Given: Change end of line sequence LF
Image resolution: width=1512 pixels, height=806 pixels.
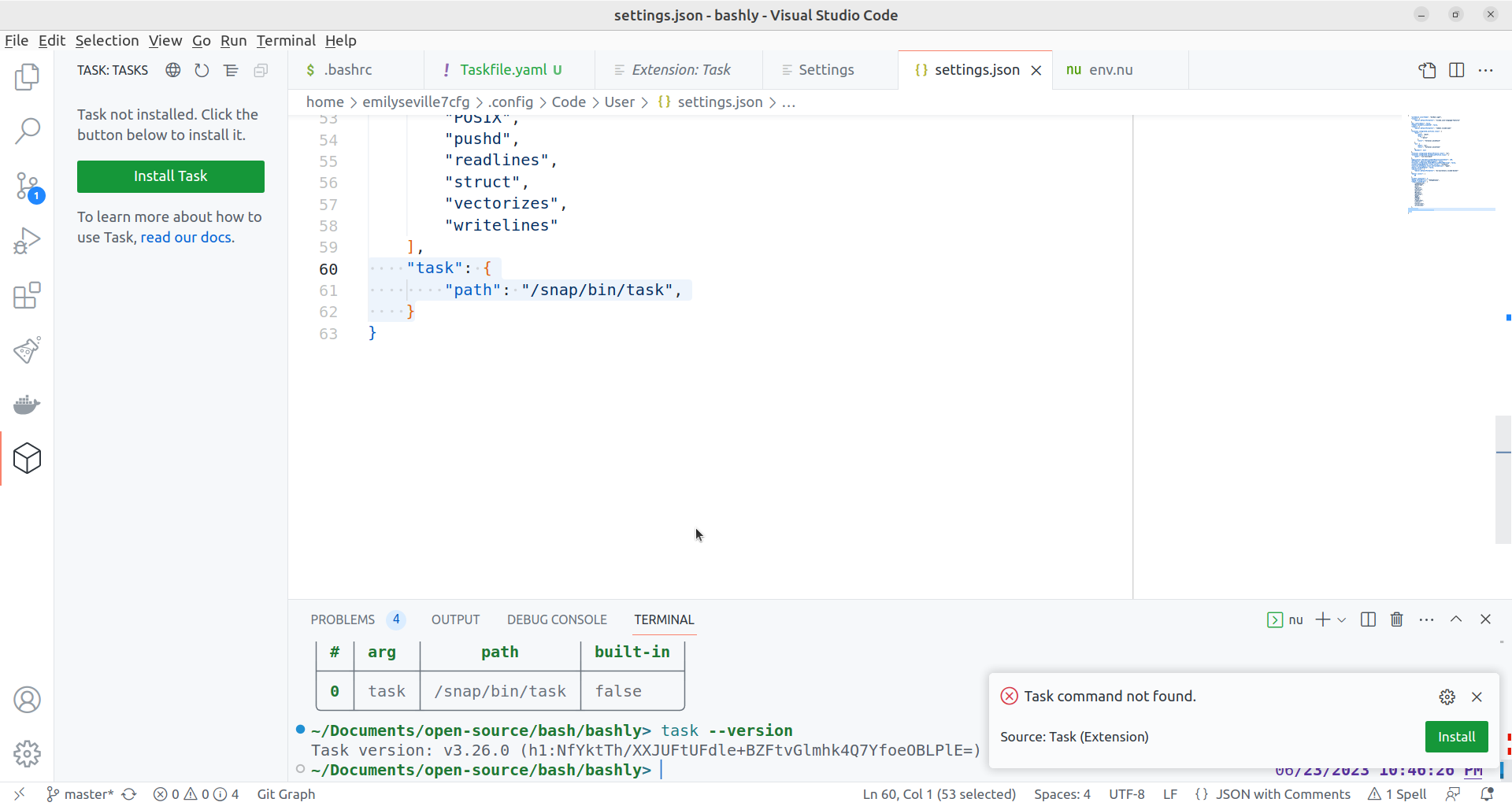Looking at the screenshot, I should click(1170, 794).
